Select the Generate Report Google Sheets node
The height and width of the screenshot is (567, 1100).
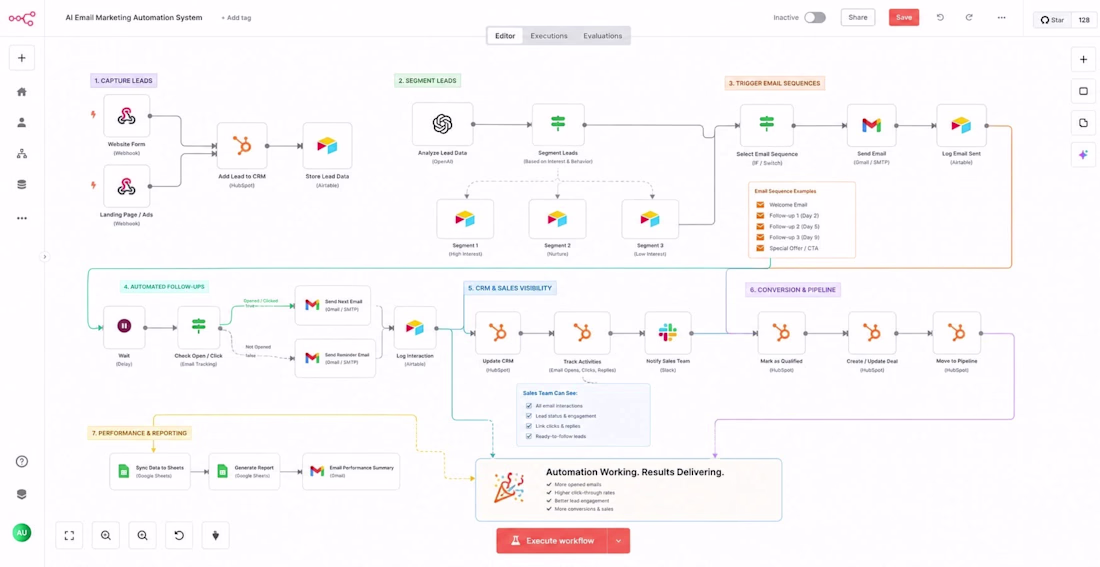[x=245, y=471]
